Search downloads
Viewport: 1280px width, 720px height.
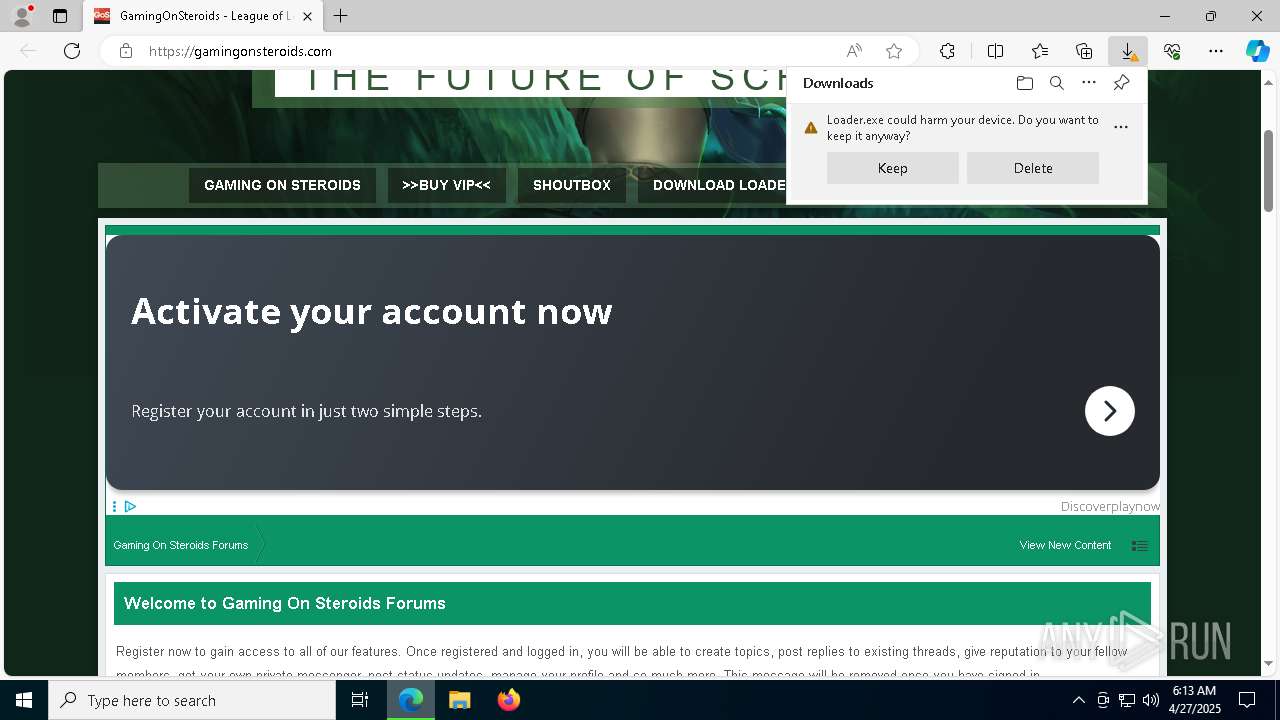1056,83
